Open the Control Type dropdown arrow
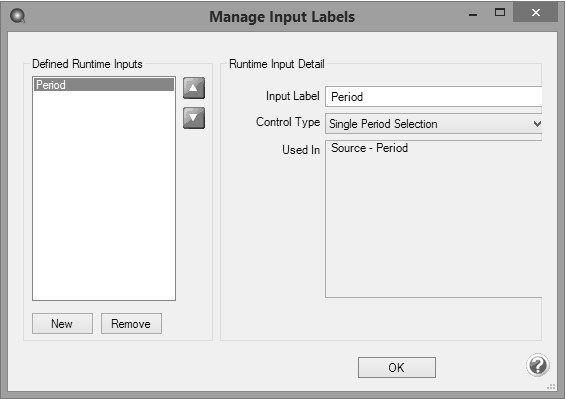This screenshot has width=566, height=399. point(537,124)
